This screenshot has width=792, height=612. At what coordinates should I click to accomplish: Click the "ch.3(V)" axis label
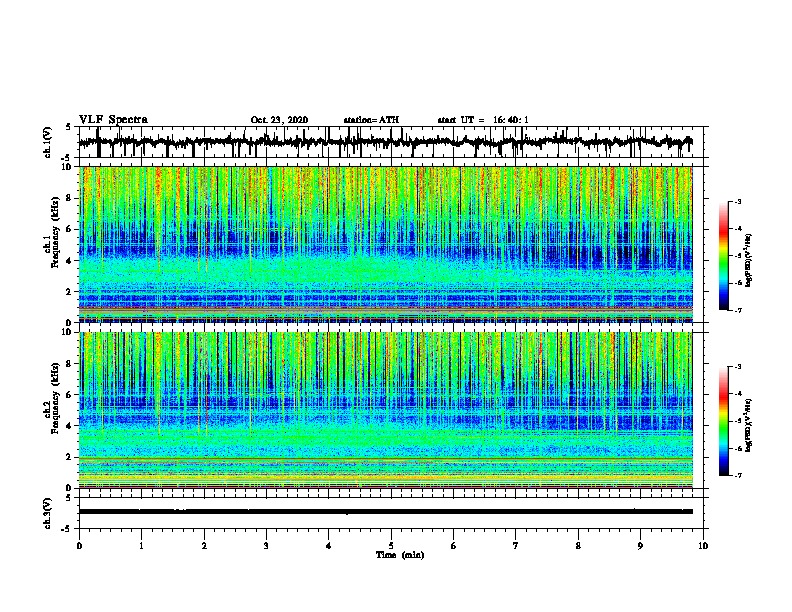pos(48,513)
